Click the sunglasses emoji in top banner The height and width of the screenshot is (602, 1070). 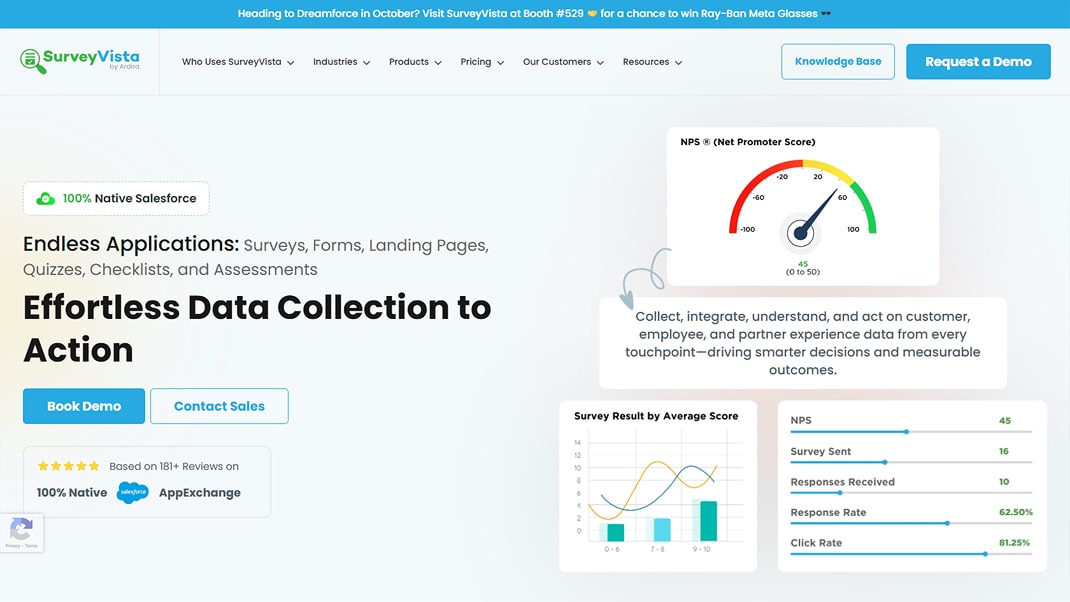tap(825, 14)
